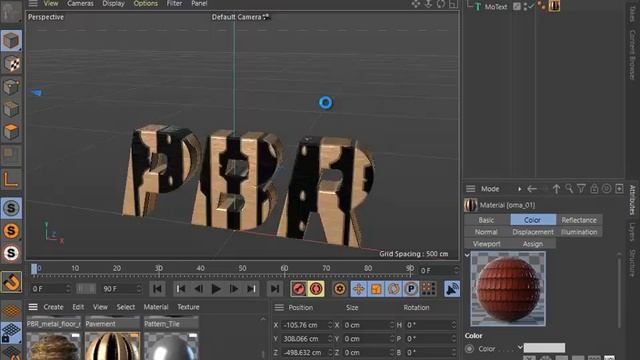This screenshot has height=360, width=640.
Task: Open the Display viewport menu
Action: [x=113, y=3]
